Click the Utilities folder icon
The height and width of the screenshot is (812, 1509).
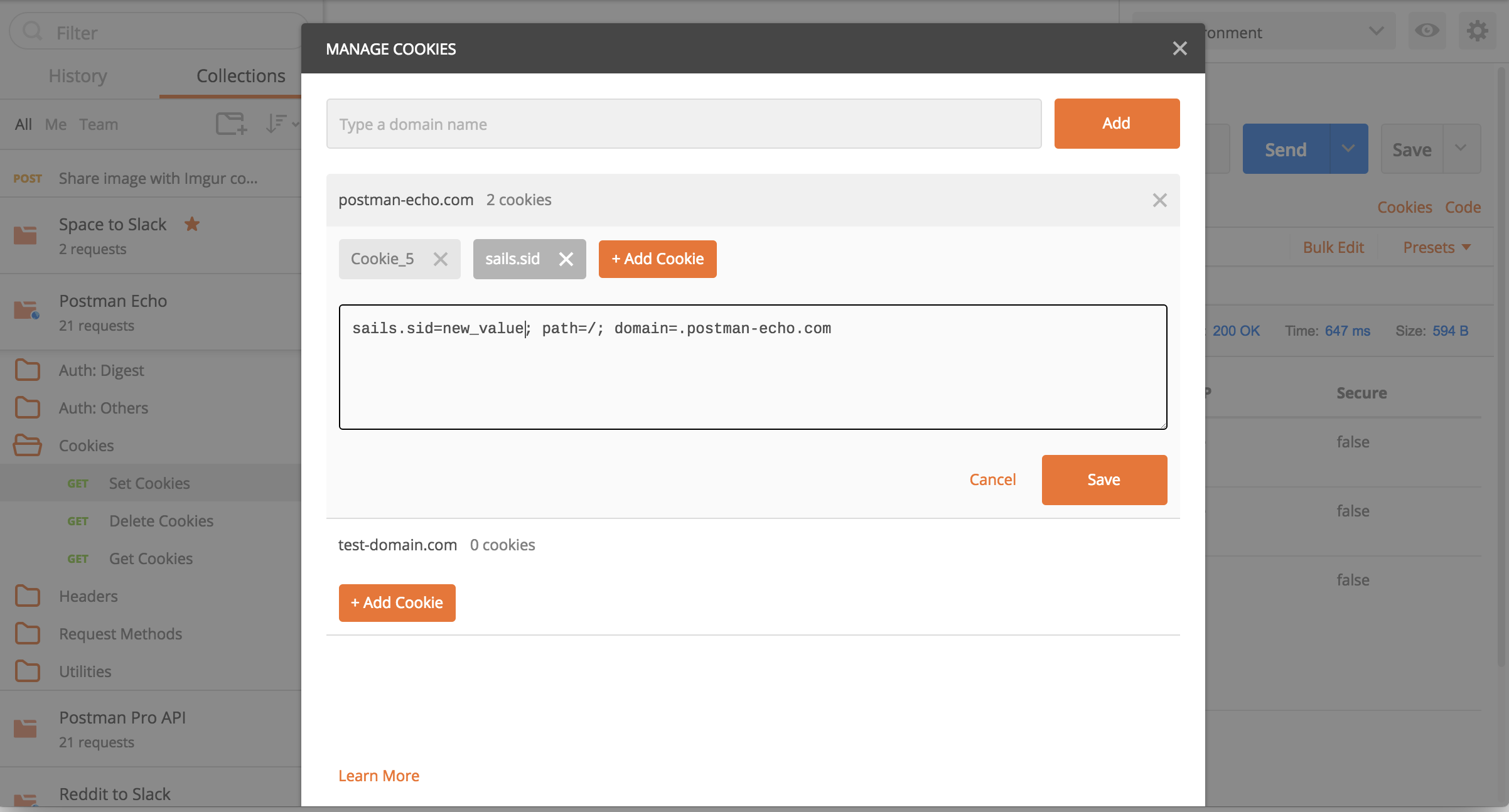(27, 671)
